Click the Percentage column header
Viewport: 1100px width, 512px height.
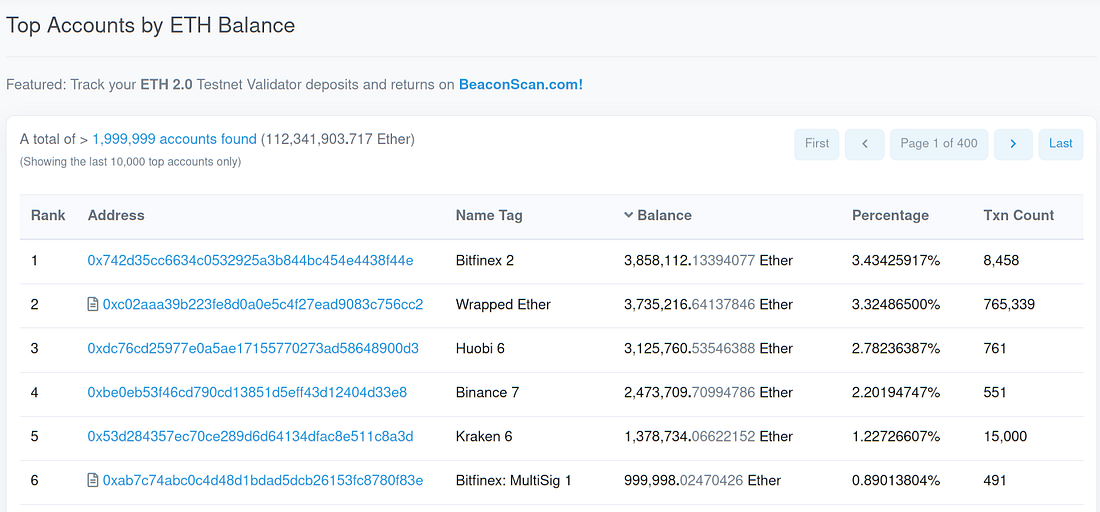(890, 215)
